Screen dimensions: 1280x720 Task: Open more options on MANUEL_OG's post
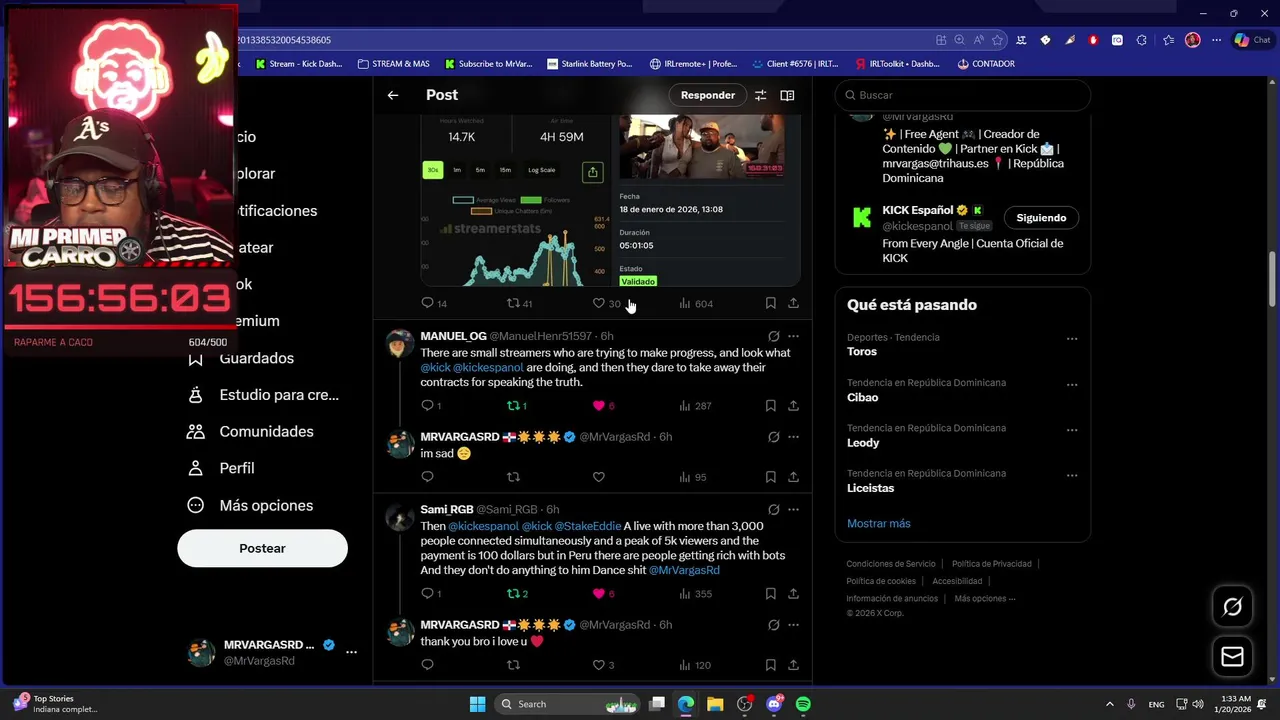(793, 336)
